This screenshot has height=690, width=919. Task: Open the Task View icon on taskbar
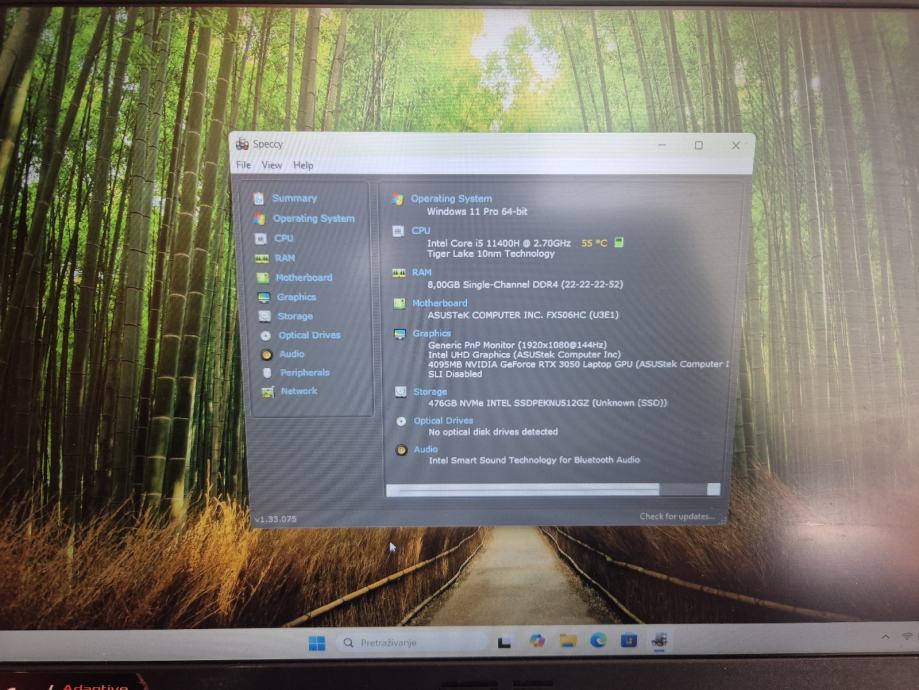click(504, 643)
